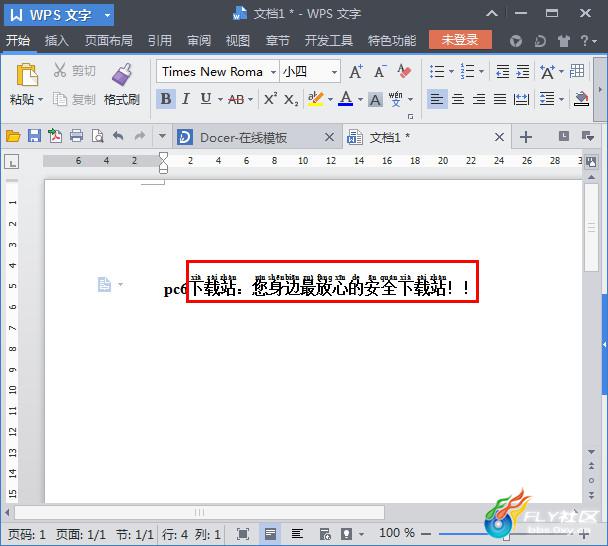The height and width of the screenshot is (546, 608).
Task: Open the 插入 ribbon tab
Action: pyautogui.click(x=57, y=40)
